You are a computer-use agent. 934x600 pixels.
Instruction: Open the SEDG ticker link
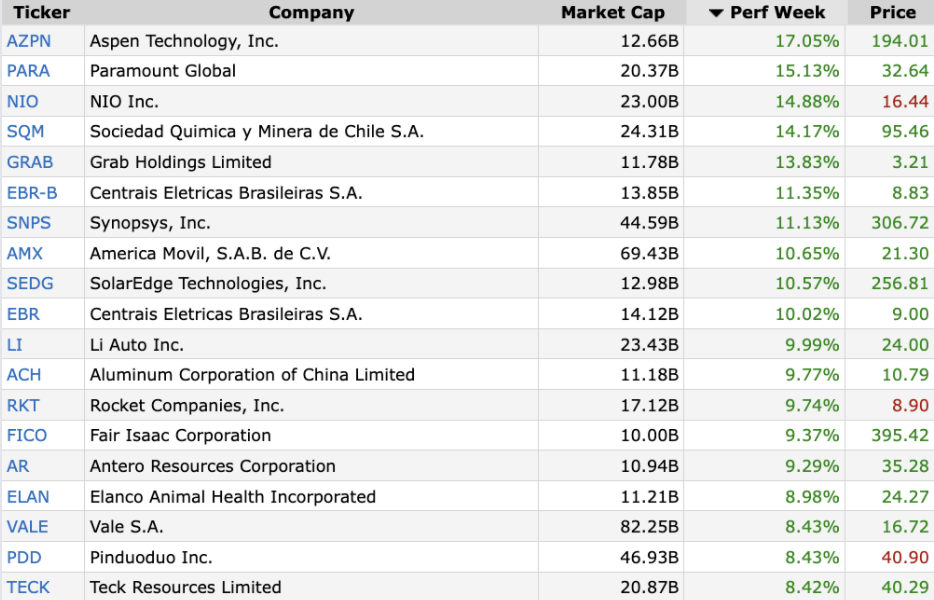click(x=30, y=284)
